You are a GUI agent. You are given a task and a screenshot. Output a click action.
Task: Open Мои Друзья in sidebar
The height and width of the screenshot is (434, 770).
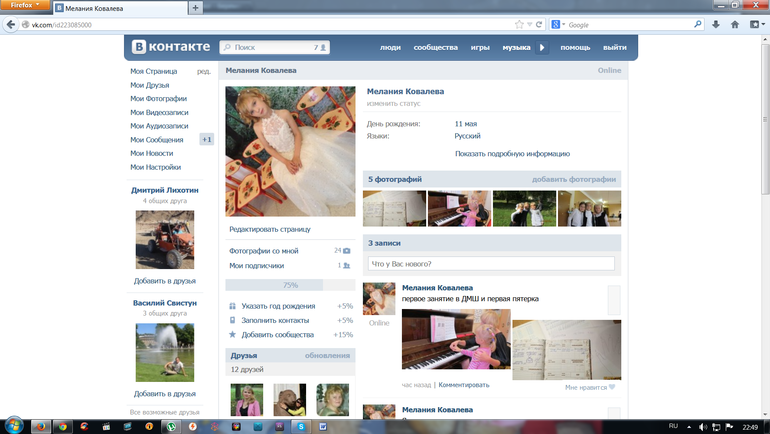tap(150, 85)
